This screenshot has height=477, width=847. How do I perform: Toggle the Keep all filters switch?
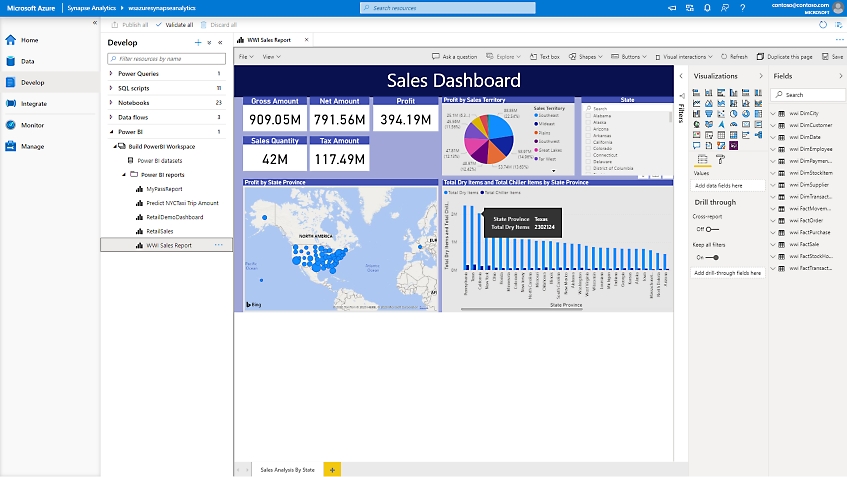click(711, 257)
